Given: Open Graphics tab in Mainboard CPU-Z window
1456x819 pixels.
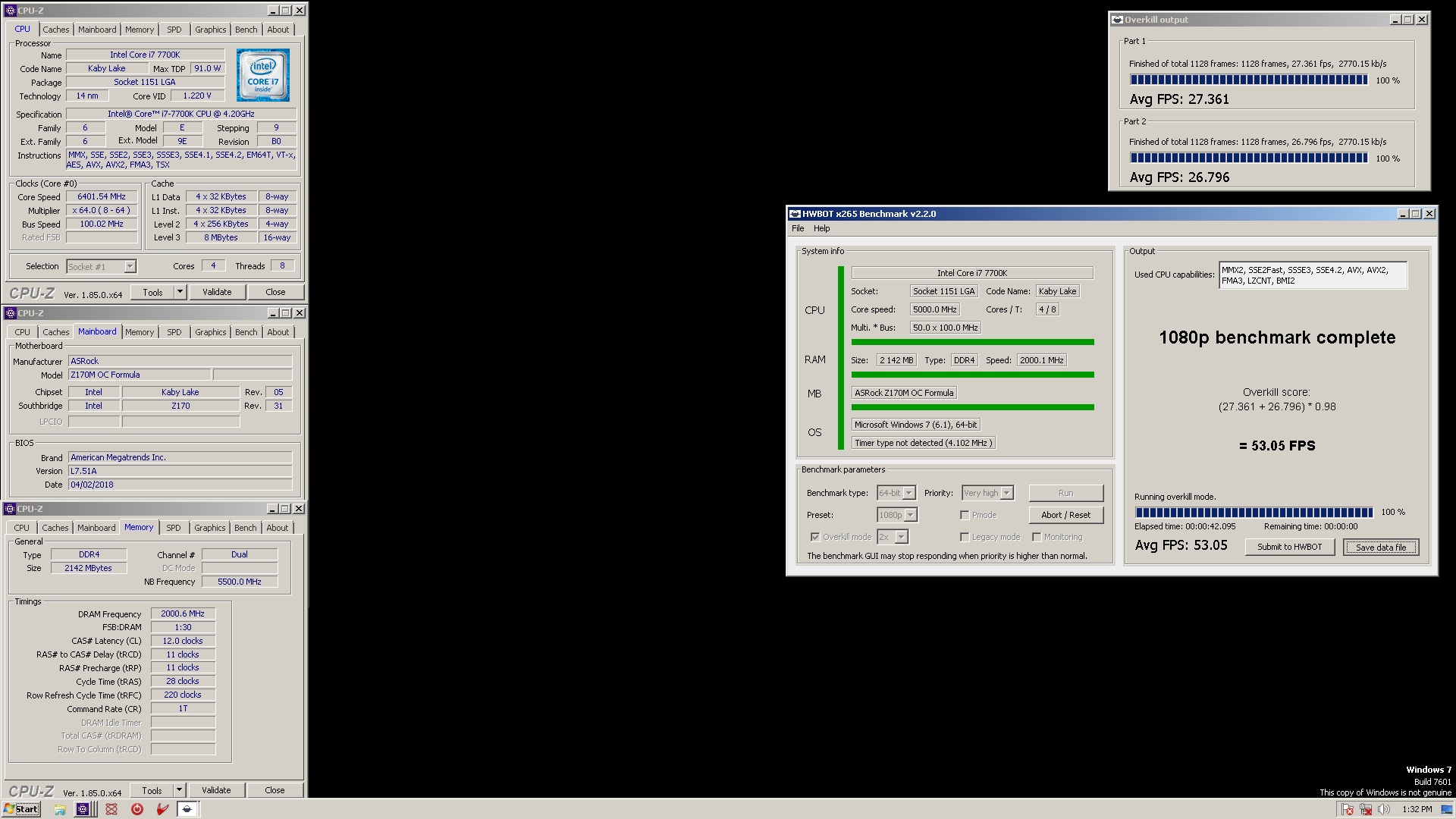Looking at the screenshot, I should pyautogui.click(x=210, y=332).
